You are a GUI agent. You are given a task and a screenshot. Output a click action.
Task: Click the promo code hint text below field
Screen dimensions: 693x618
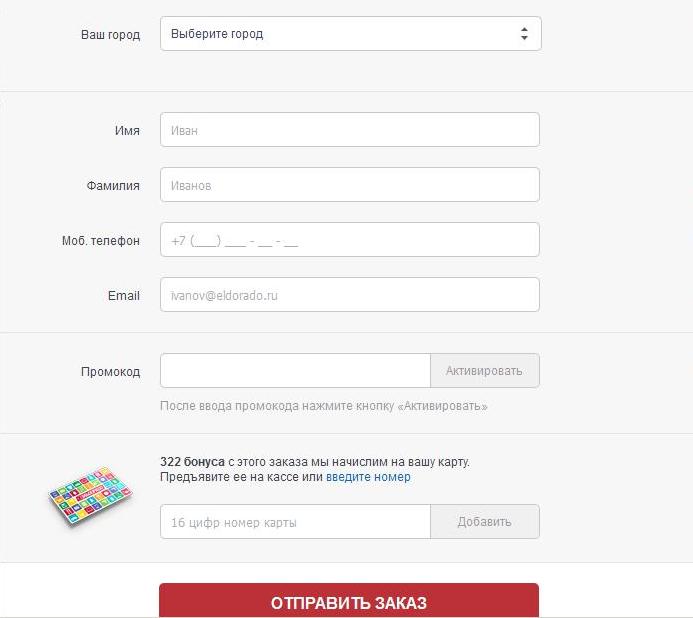(x=323, y=406)
